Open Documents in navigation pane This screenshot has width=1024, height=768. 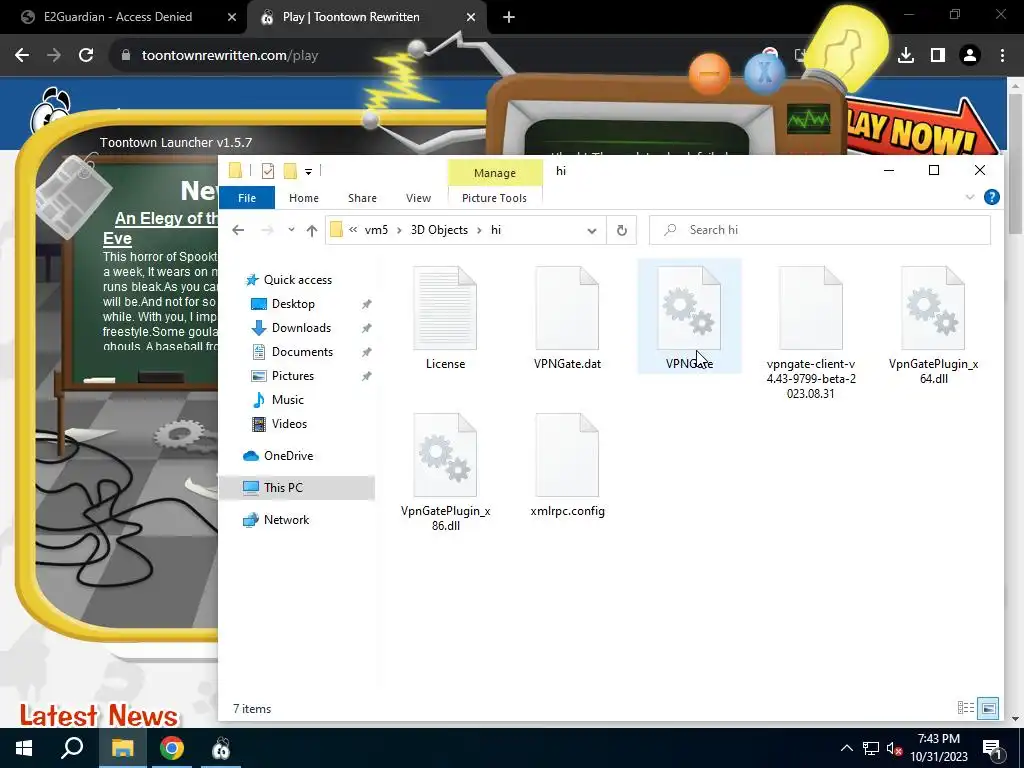(302, 352)
